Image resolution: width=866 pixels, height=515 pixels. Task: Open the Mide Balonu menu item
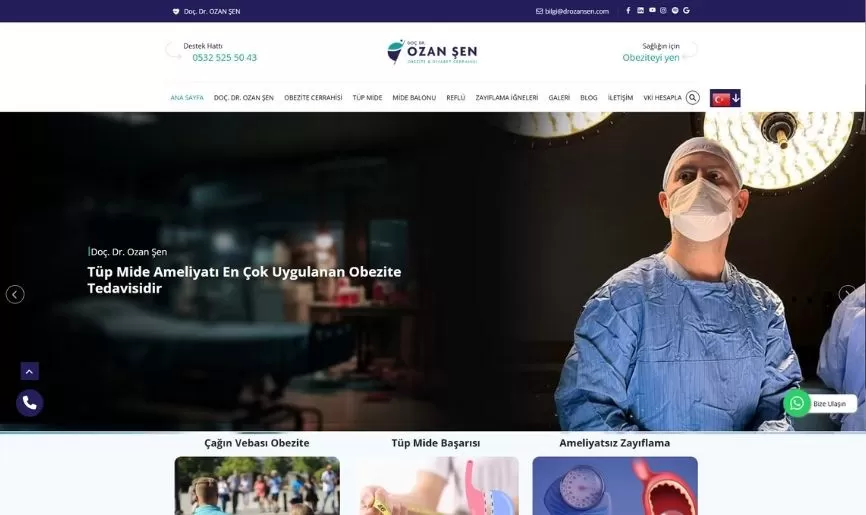(x=414, y=98)
